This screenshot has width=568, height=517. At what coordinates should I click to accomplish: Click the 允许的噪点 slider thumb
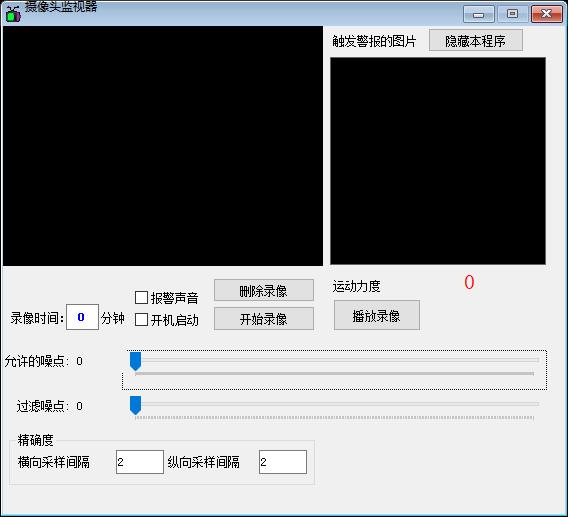click(135, 361)
